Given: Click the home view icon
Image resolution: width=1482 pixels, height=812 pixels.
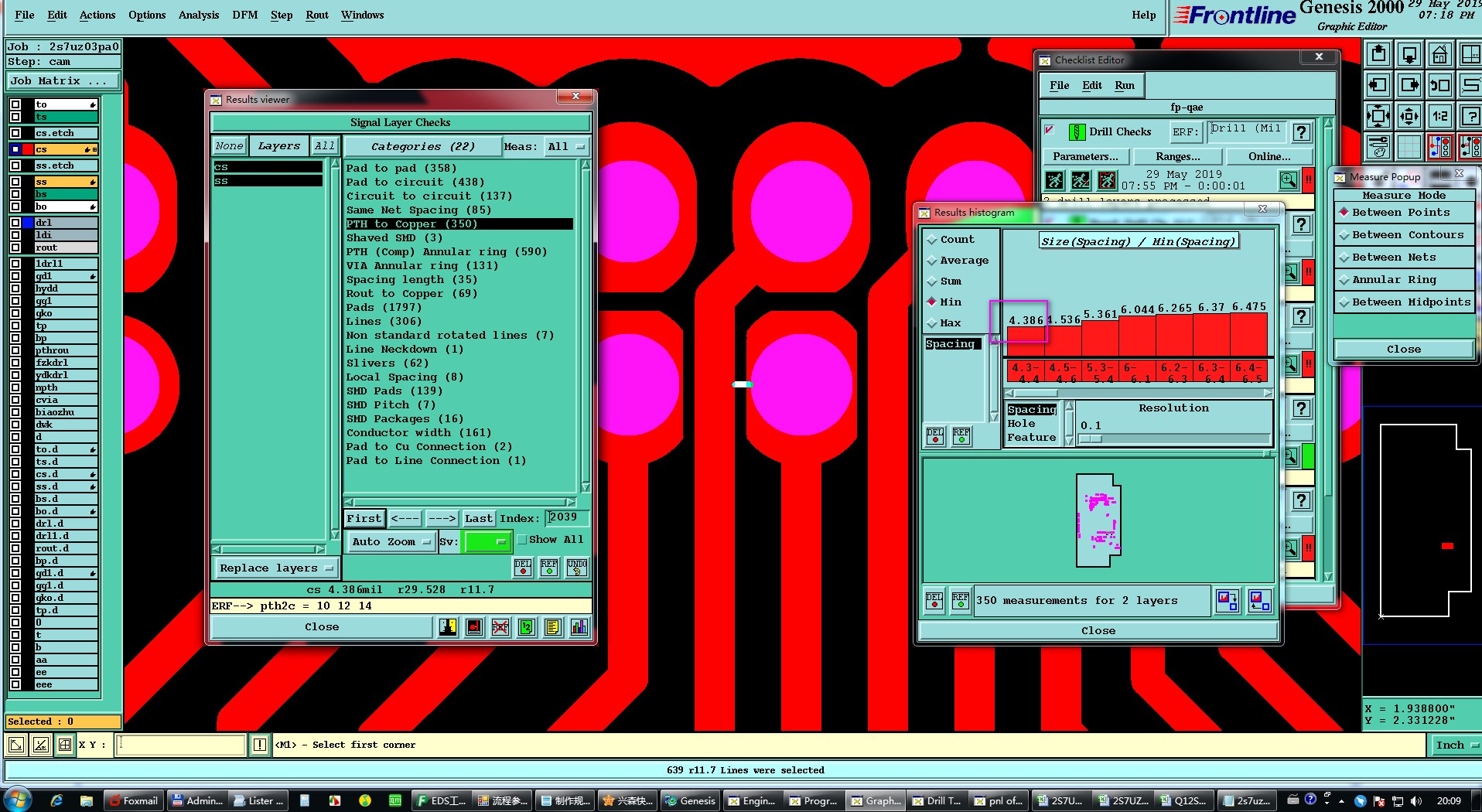Looking at the screenshot, I should [x=1439, y=54].
